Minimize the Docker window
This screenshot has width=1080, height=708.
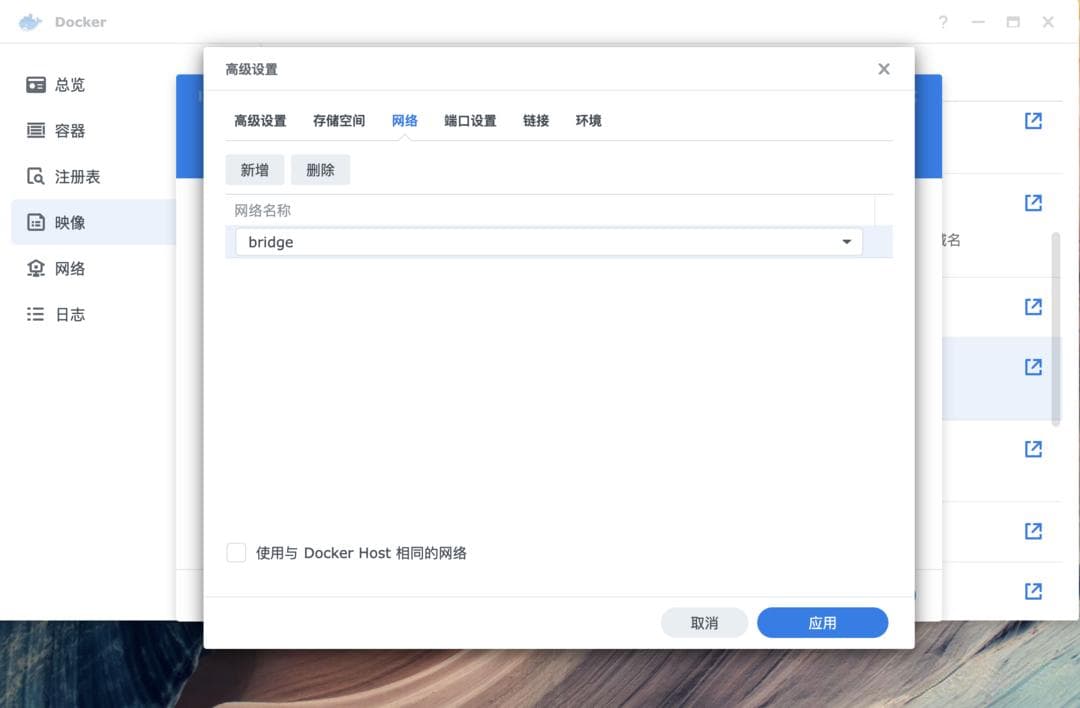click(978, 22)
